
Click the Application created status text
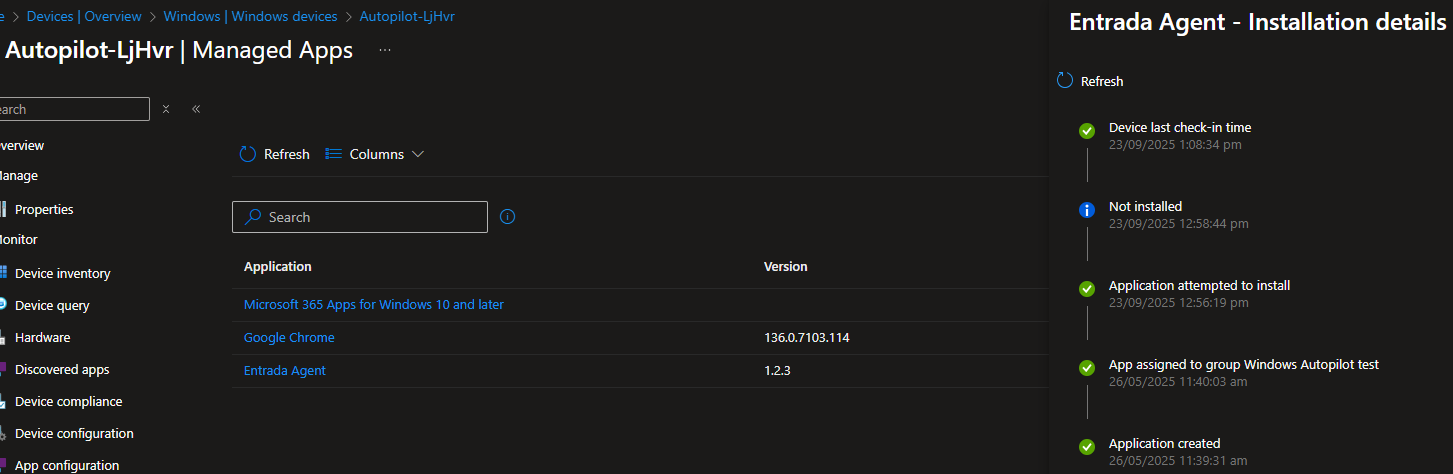coord(1165,443)
